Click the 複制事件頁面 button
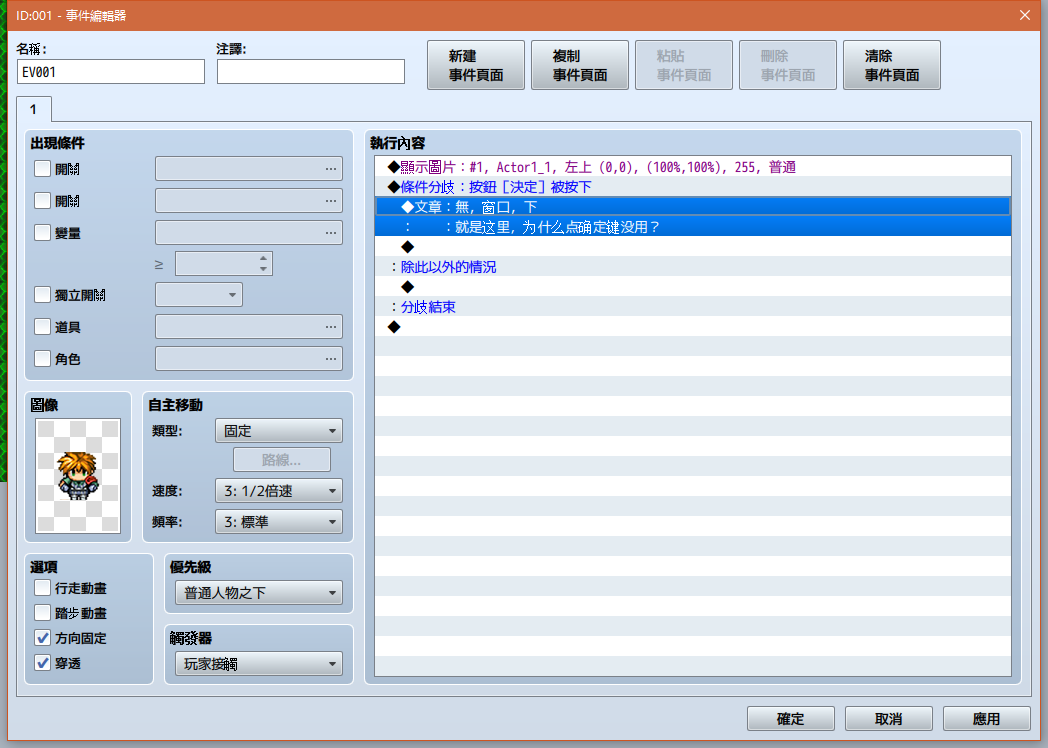The image size is (1048, 748). pyautogui.click(x=579, y=65)
